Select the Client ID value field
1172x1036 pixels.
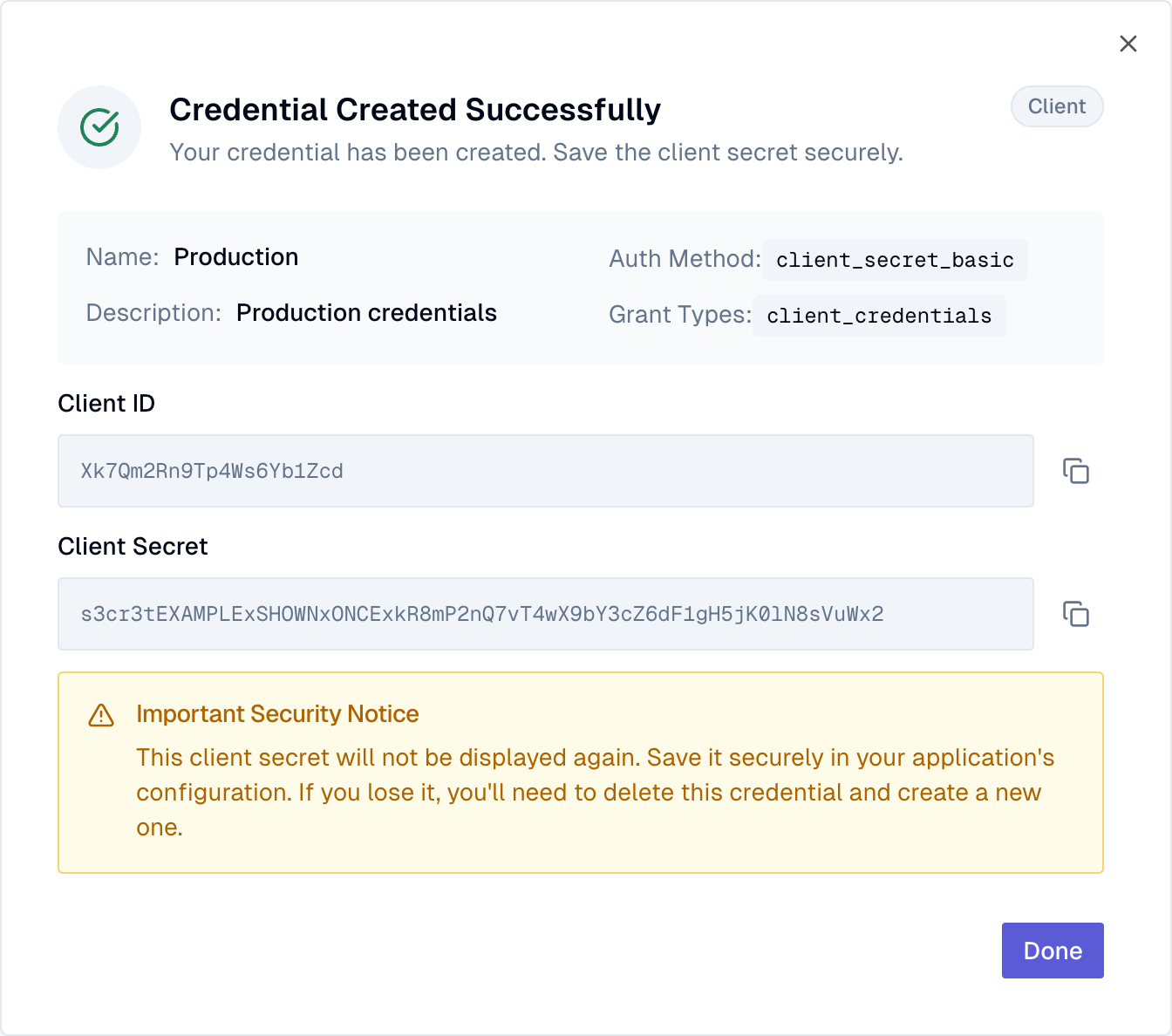(546, 471)
